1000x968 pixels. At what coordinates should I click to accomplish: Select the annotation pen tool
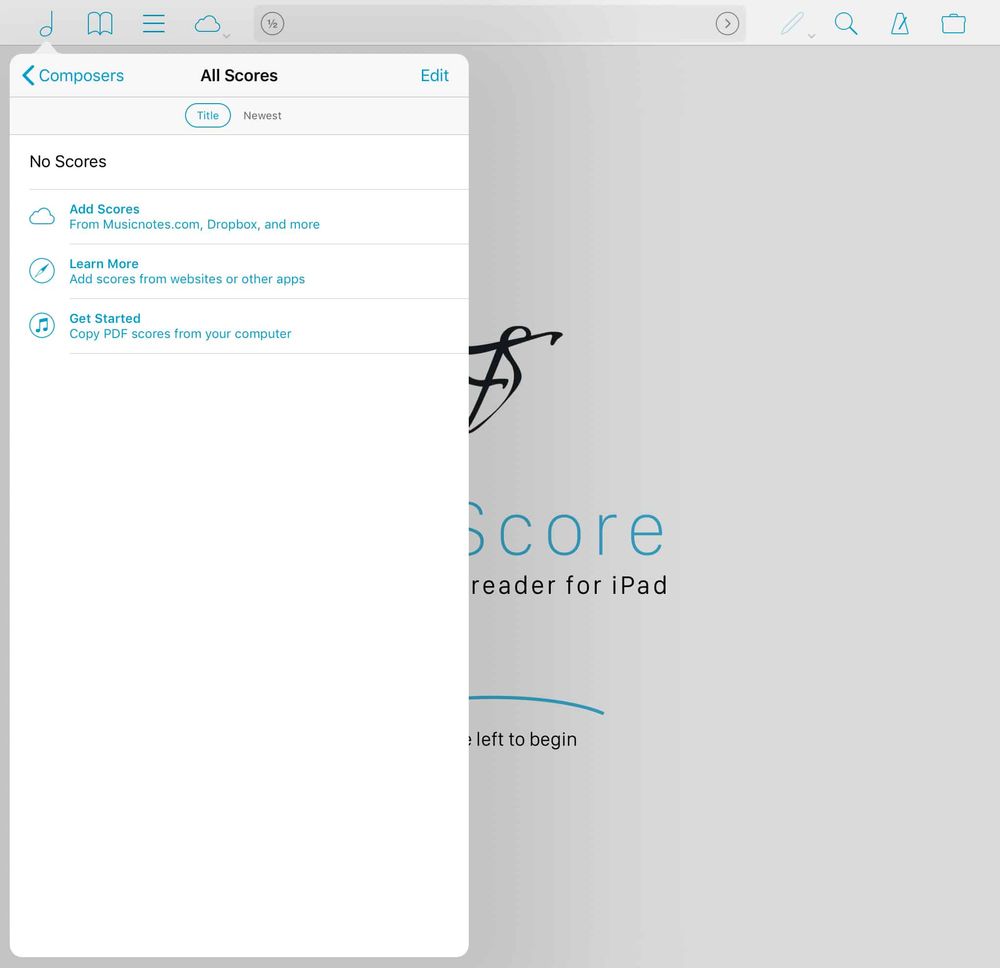792,24
